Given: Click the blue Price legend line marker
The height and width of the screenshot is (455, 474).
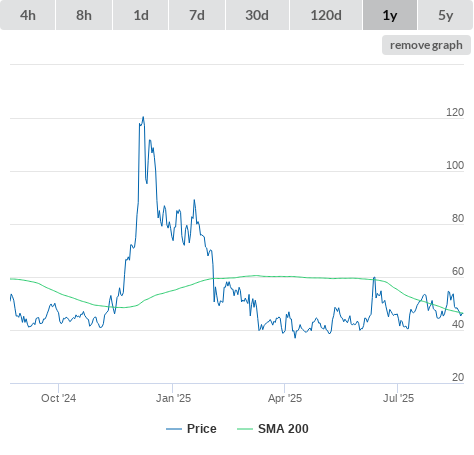Looking at the screenshot, I should 174,429.
